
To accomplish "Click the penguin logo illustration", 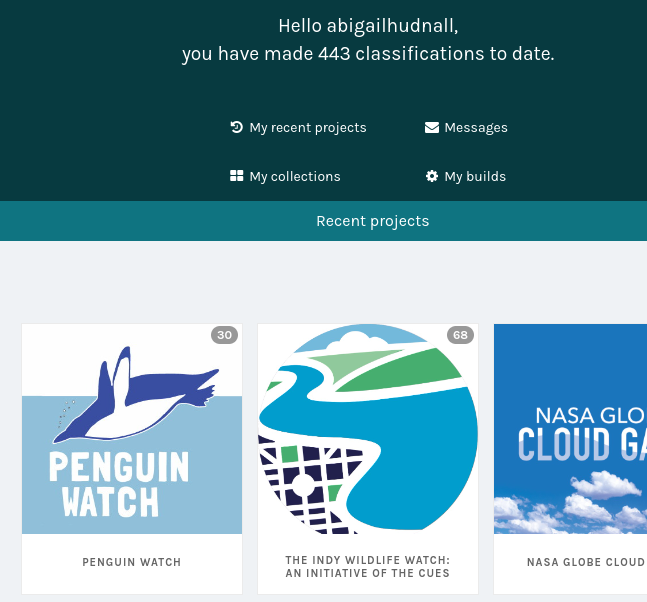I will point(136,395).
